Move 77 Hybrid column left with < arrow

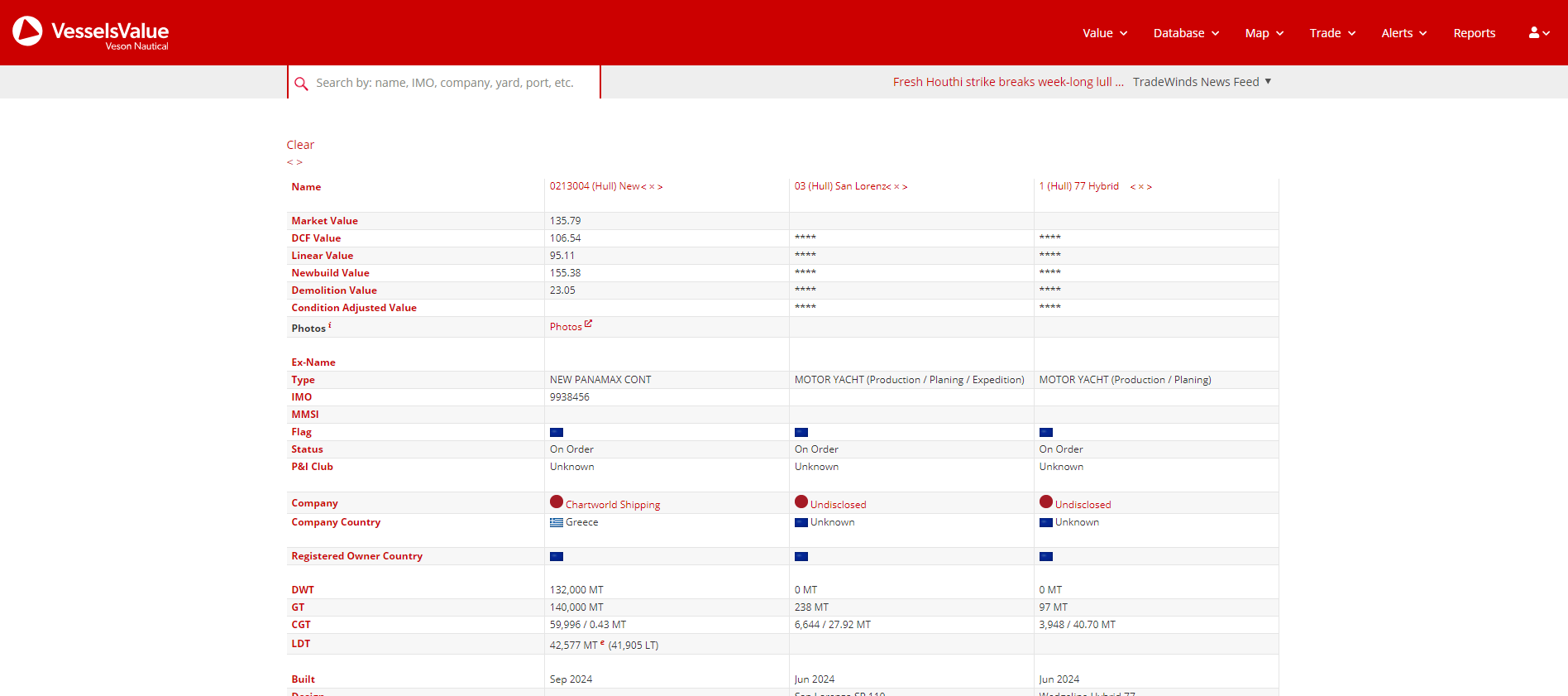[x=1132, y=187]
